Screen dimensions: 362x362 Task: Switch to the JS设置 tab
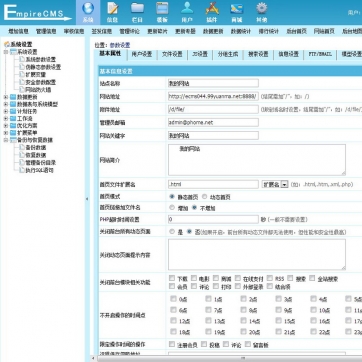point(200,54)
